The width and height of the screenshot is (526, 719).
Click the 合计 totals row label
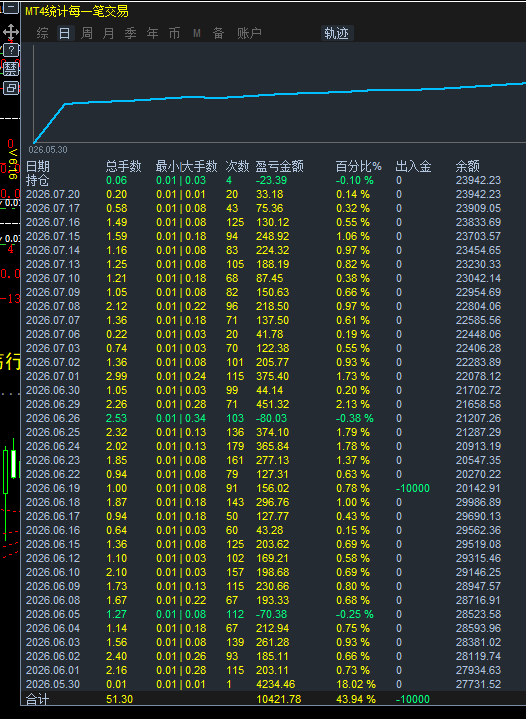point(38,699)
